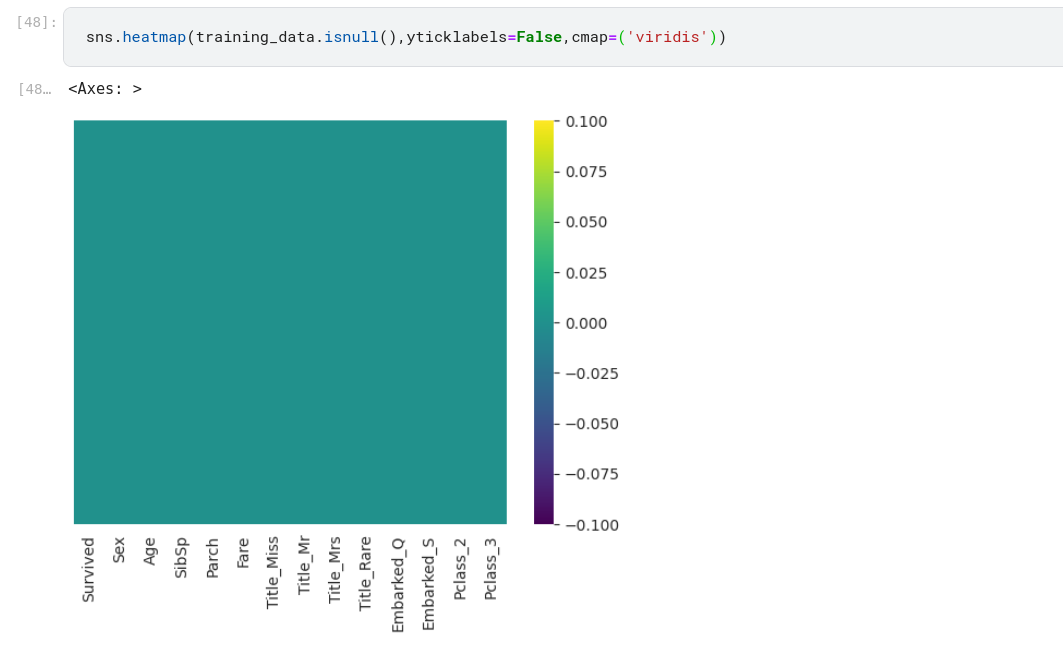Click the 0.000 colorbar tick label

[586, 323]
